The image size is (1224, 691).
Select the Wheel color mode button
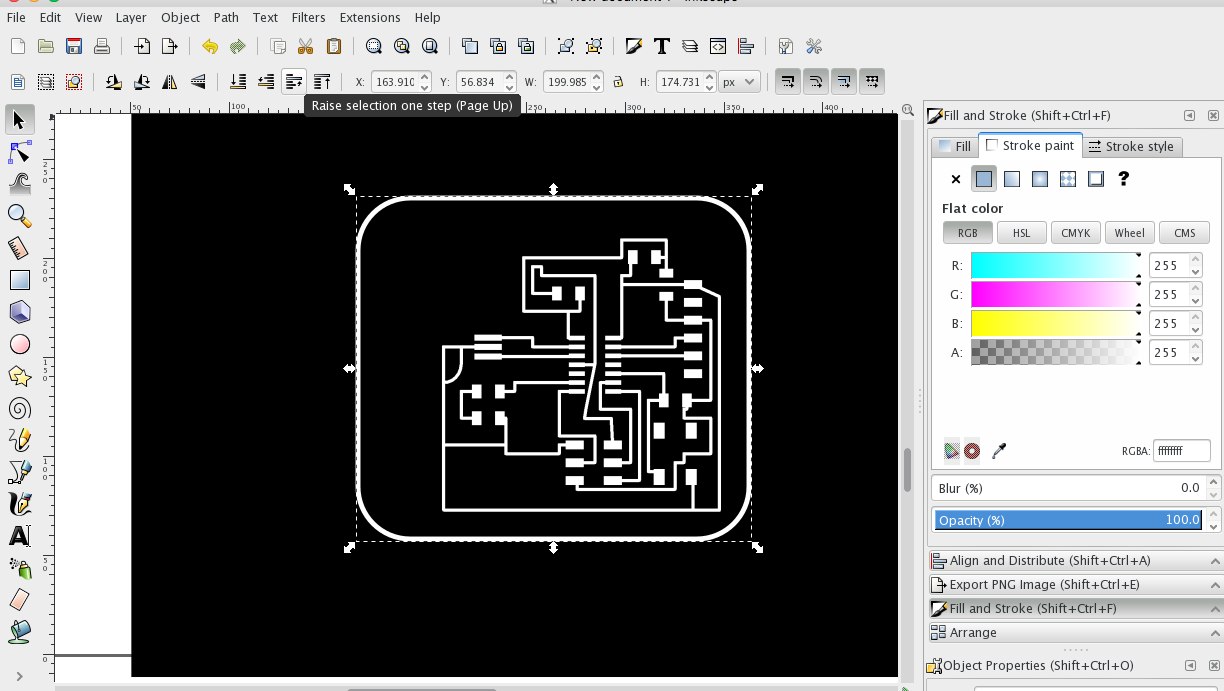(x=1130, y=233)
